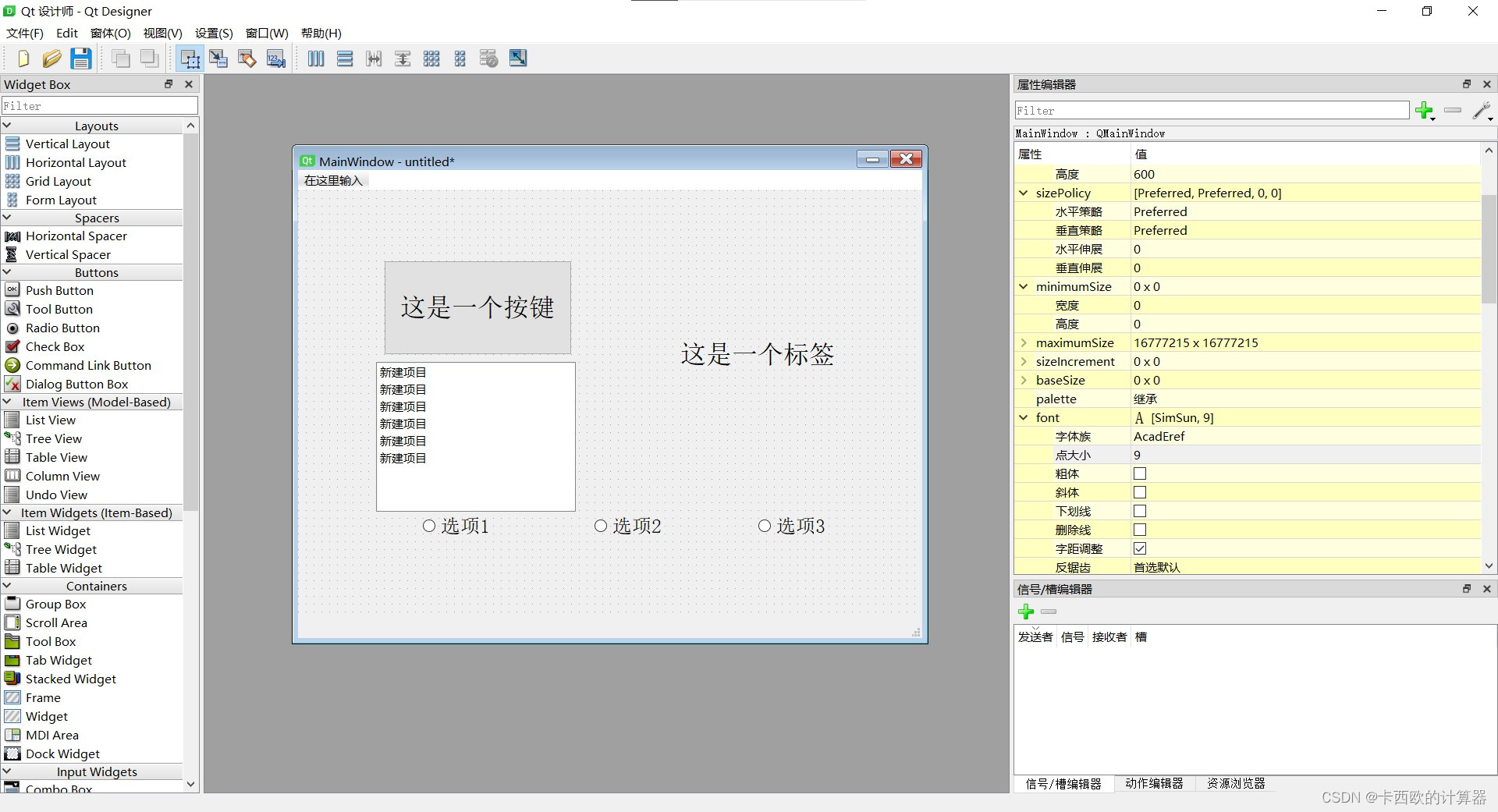Apply horizontal layout from the toolbar

[x=315, y=59]
